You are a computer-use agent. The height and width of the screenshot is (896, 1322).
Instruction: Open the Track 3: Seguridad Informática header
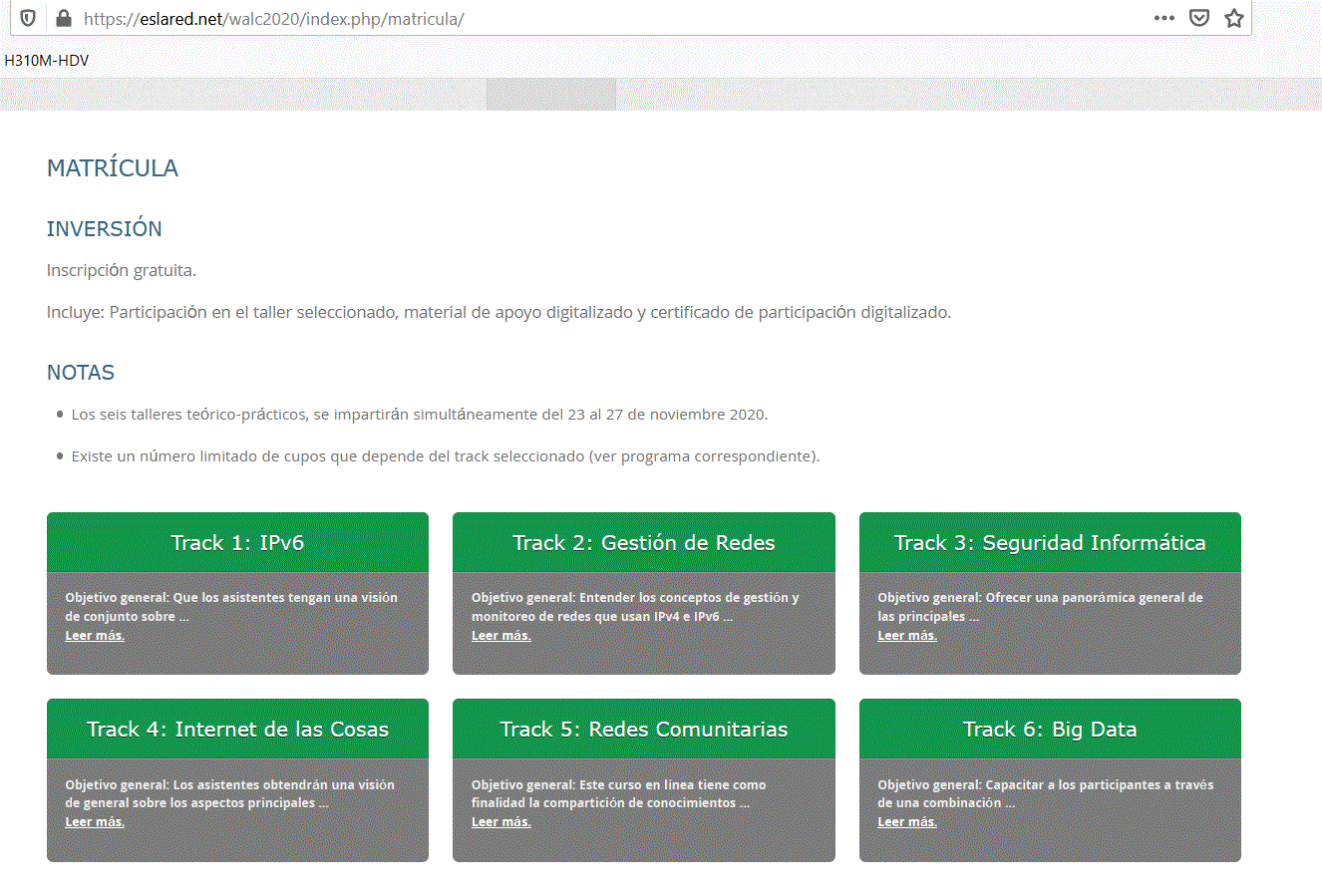(x=1050, y=542)
